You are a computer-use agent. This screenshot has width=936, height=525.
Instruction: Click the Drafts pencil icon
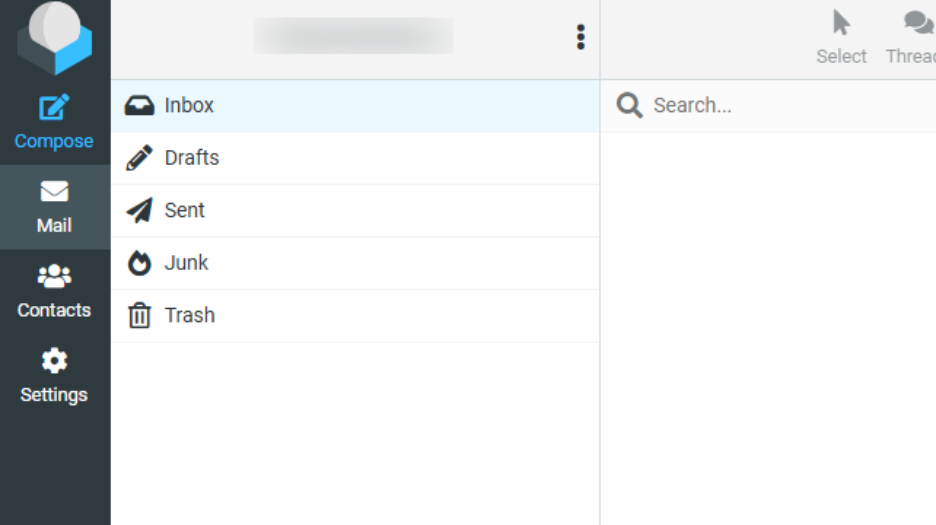(x=139, y=158)
